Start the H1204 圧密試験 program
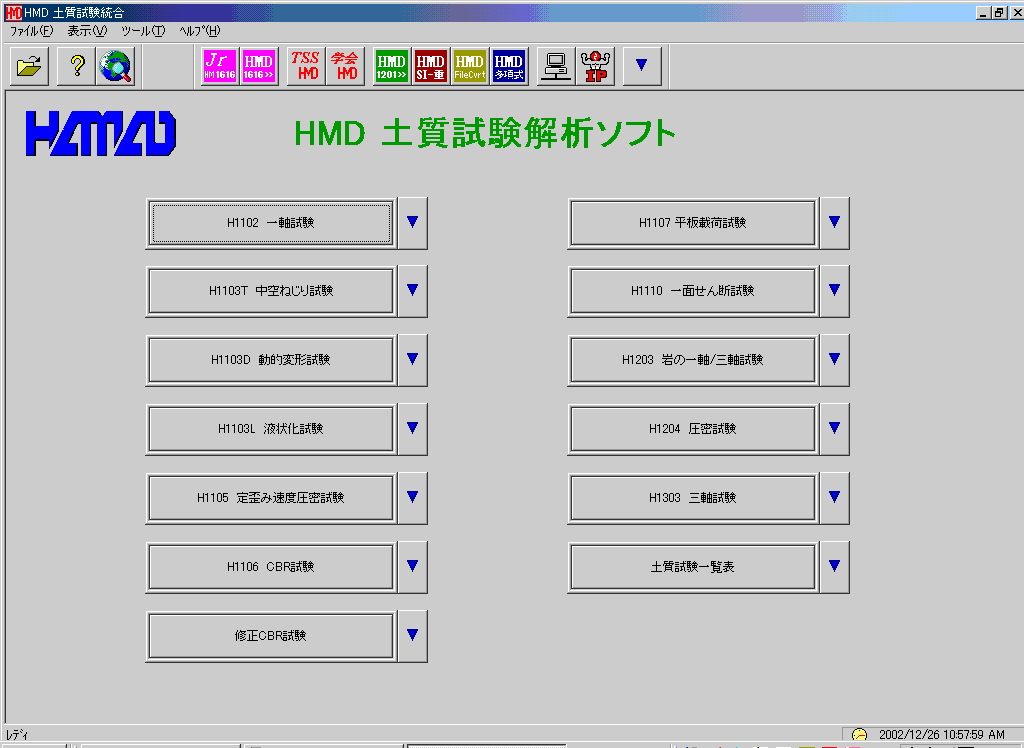Viewport: 1024px width, 748px height. pyautogui.click(x=693, y=429)
